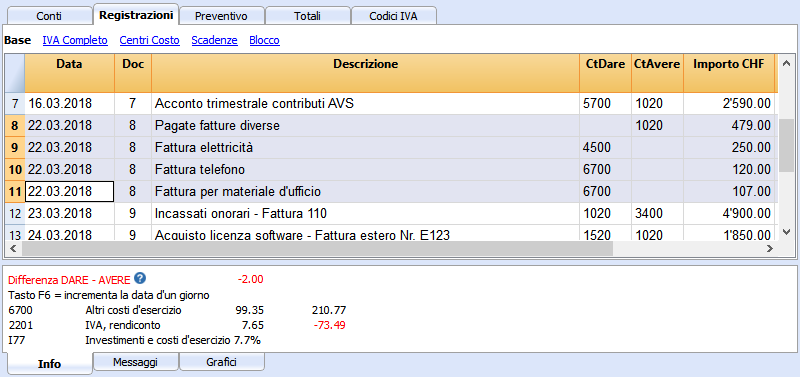Click the date 23.03.2018 in row 12
The width and height of the screenshot is (800, 377).
pyautogui.click(x=69, y=213)
